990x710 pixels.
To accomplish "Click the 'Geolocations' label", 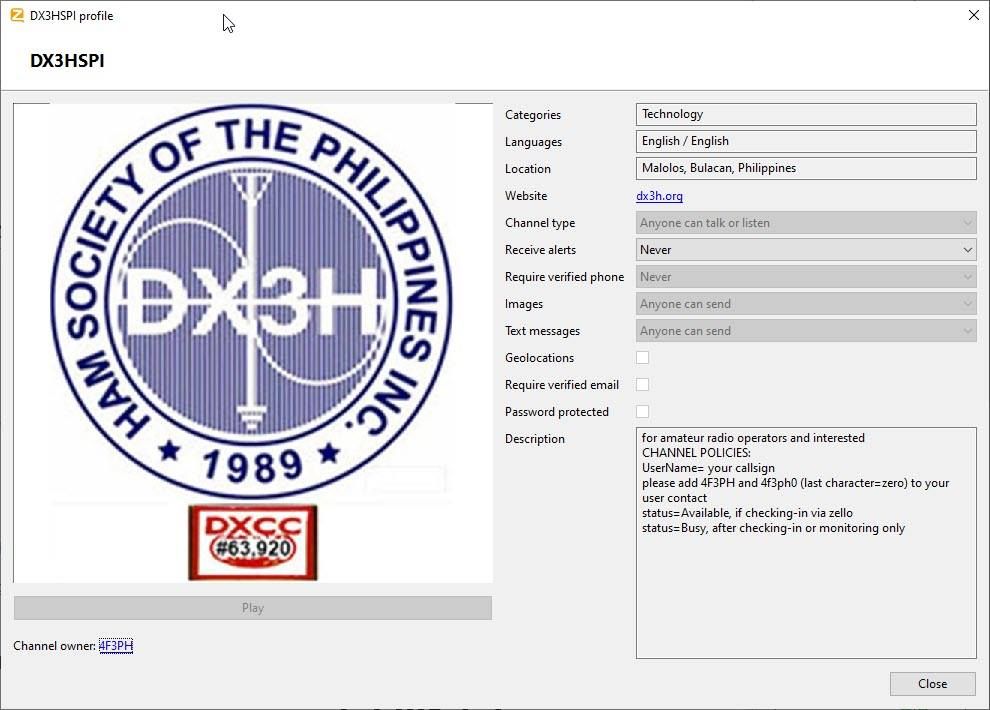I will pyautogui.click(x=539, y=358).
